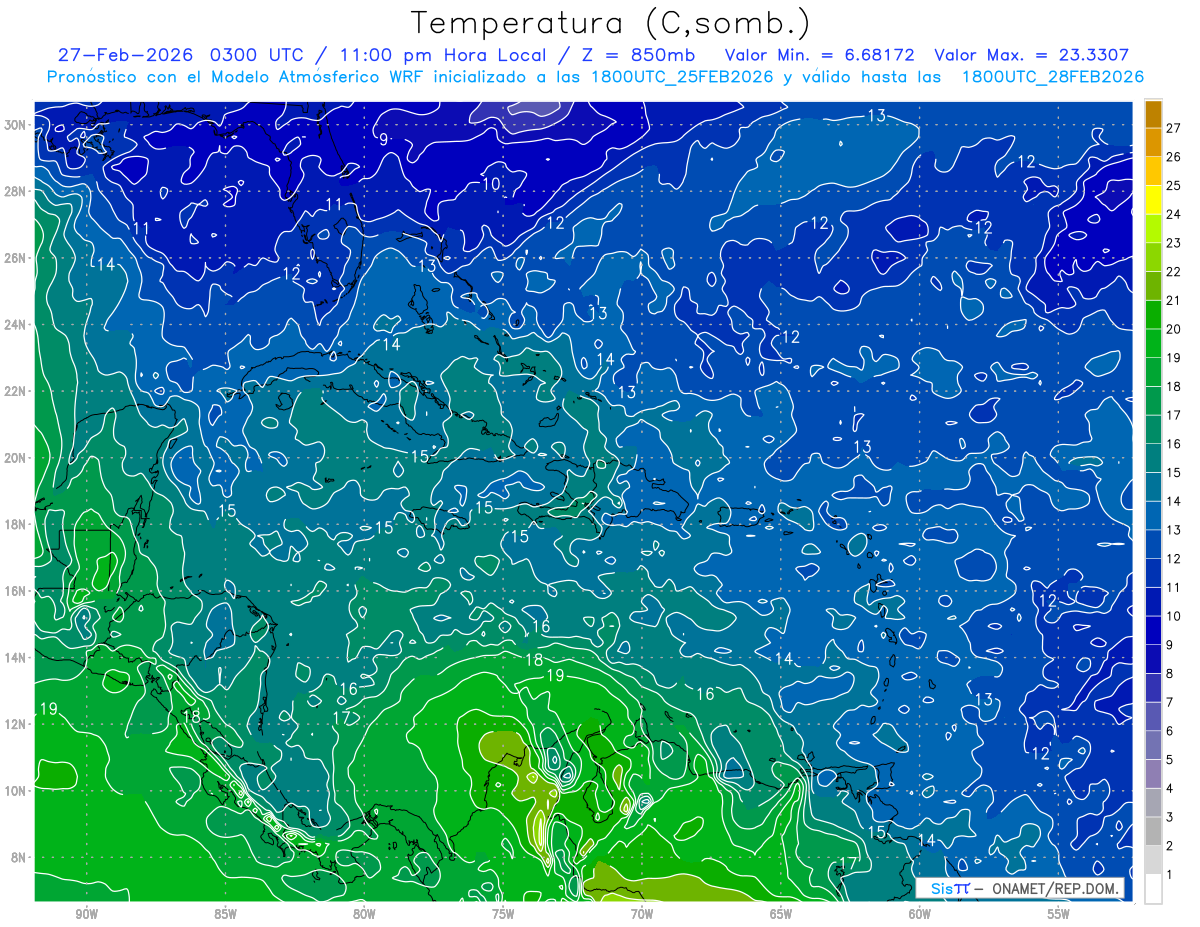Screen dimensions: 1200x927
Task: Click the "90W" longitude axis label
Action: point(86,914)
